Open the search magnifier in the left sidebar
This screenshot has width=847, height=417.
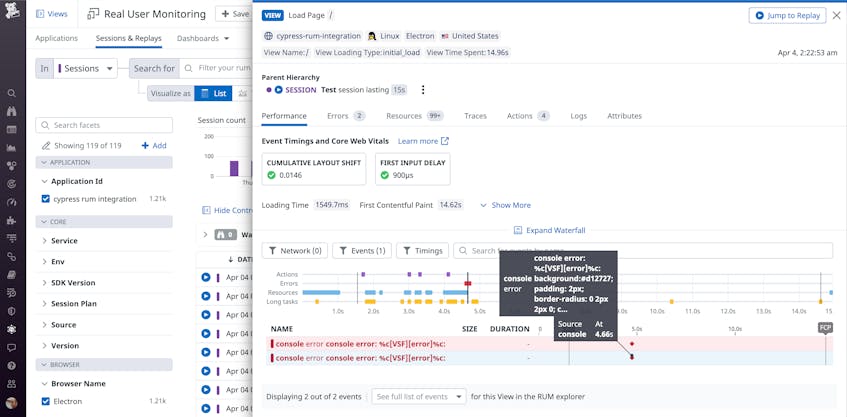tap(12, 93)
